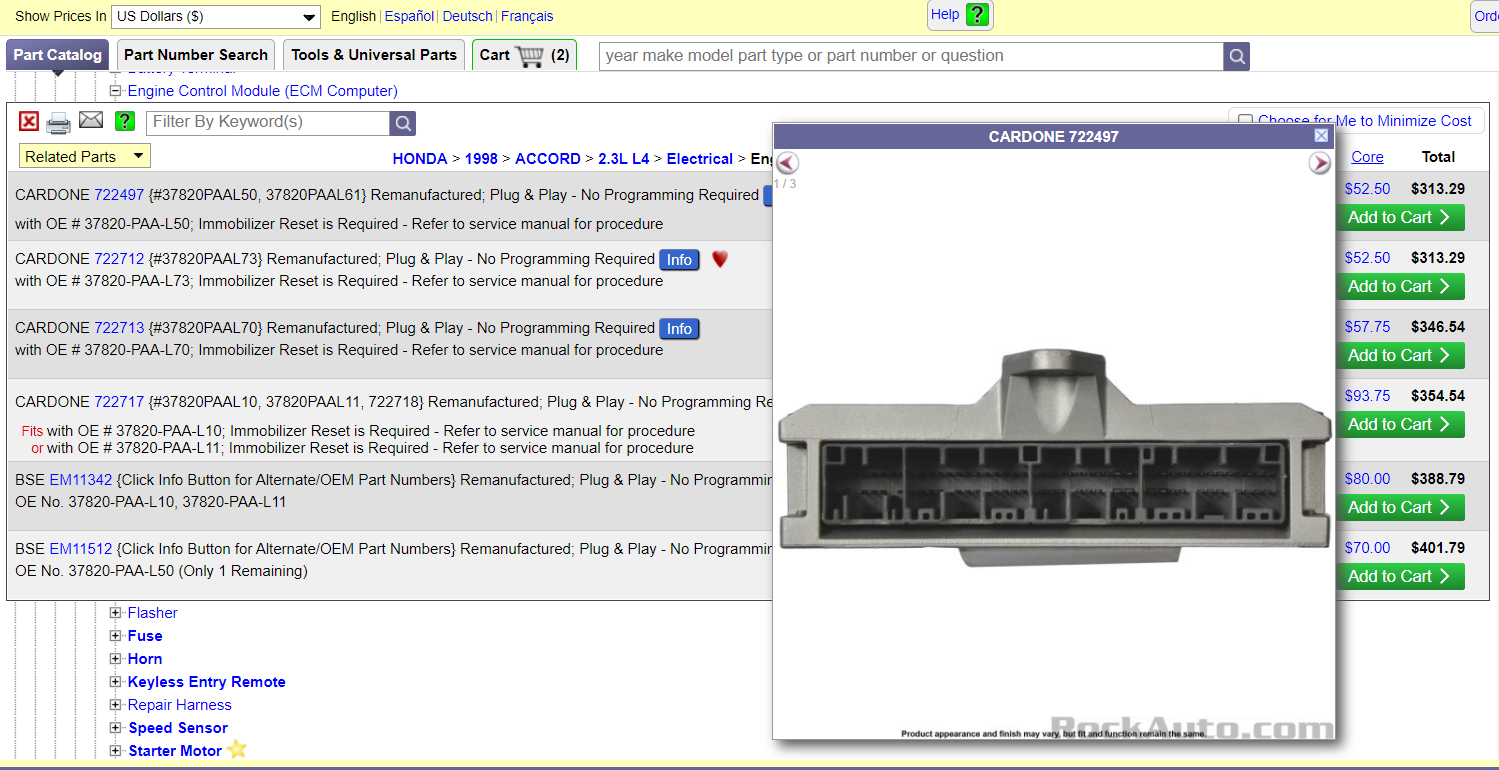This screenshot has height=770, width=1499.
Task: Click the Electrical breadcrumb link
Action: pyautogui.click(x=700, y=159)
